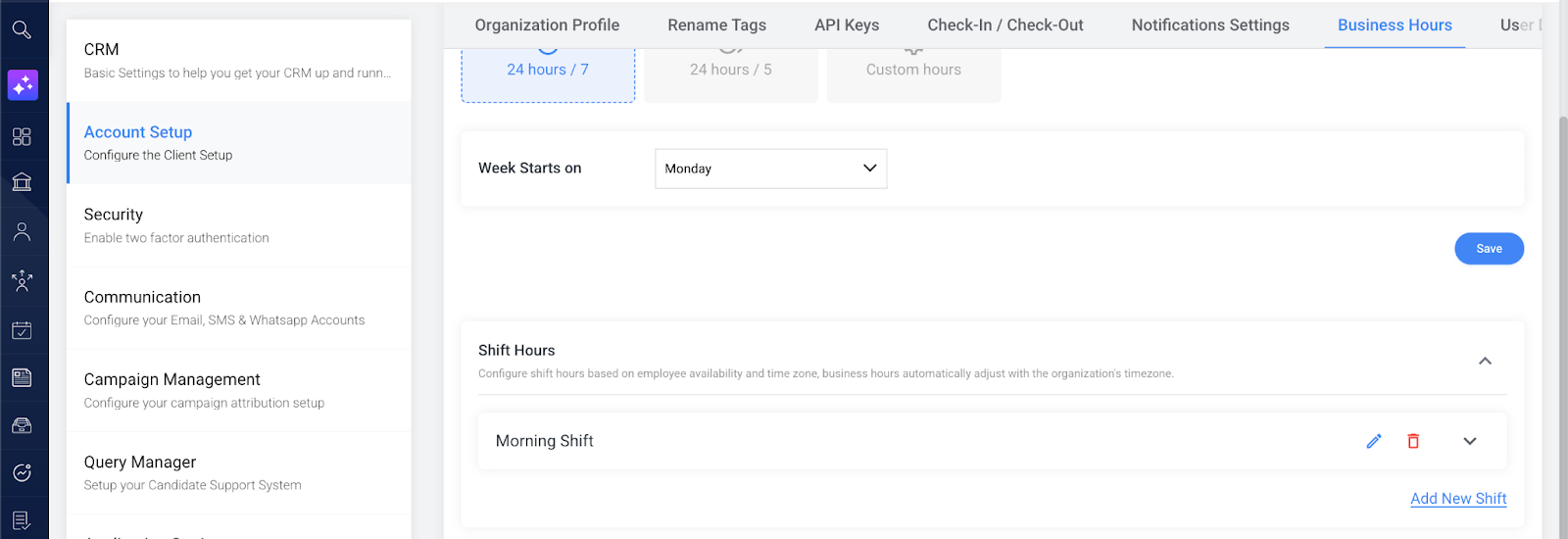Screen dimensions: 1568x539
Task: Click the institution building icon
Action: pos(22,182)
